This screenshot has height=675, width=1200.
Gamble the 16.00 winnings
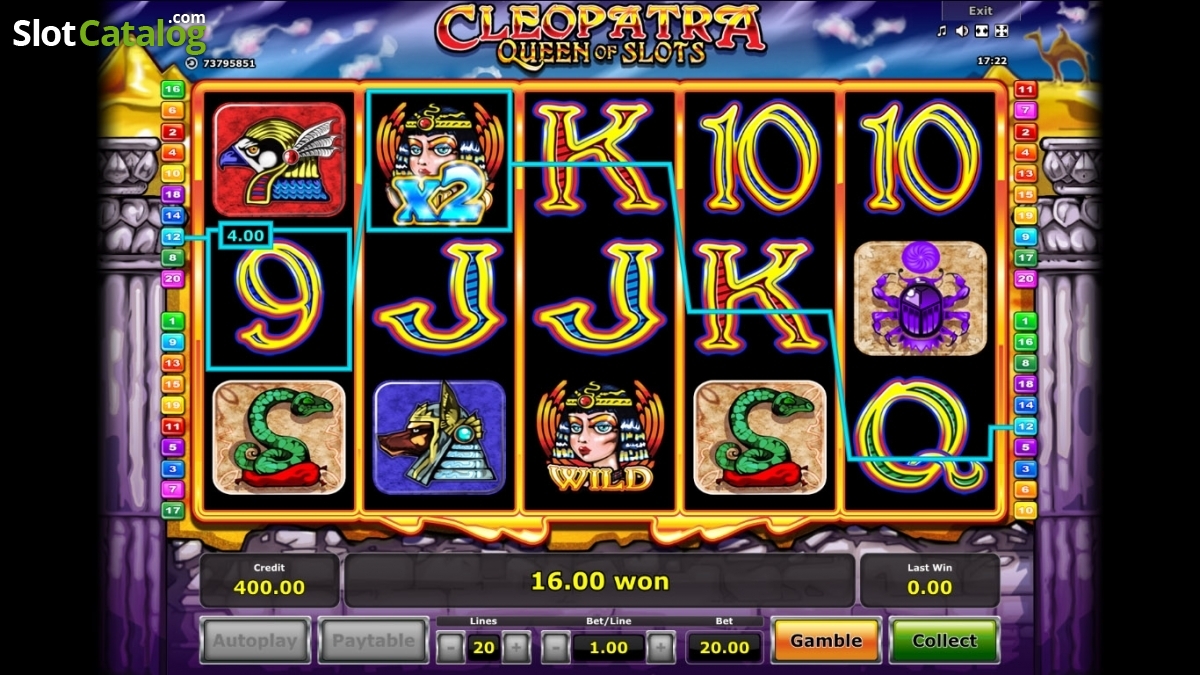(x=826, y=641)
